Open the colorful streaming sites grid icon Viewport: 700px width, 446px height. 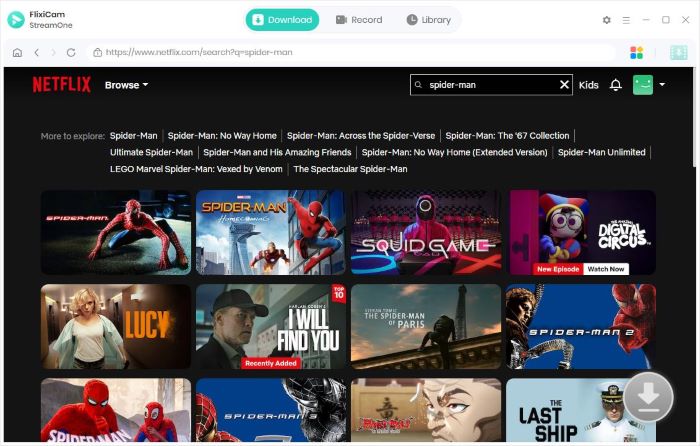point(636,53)
